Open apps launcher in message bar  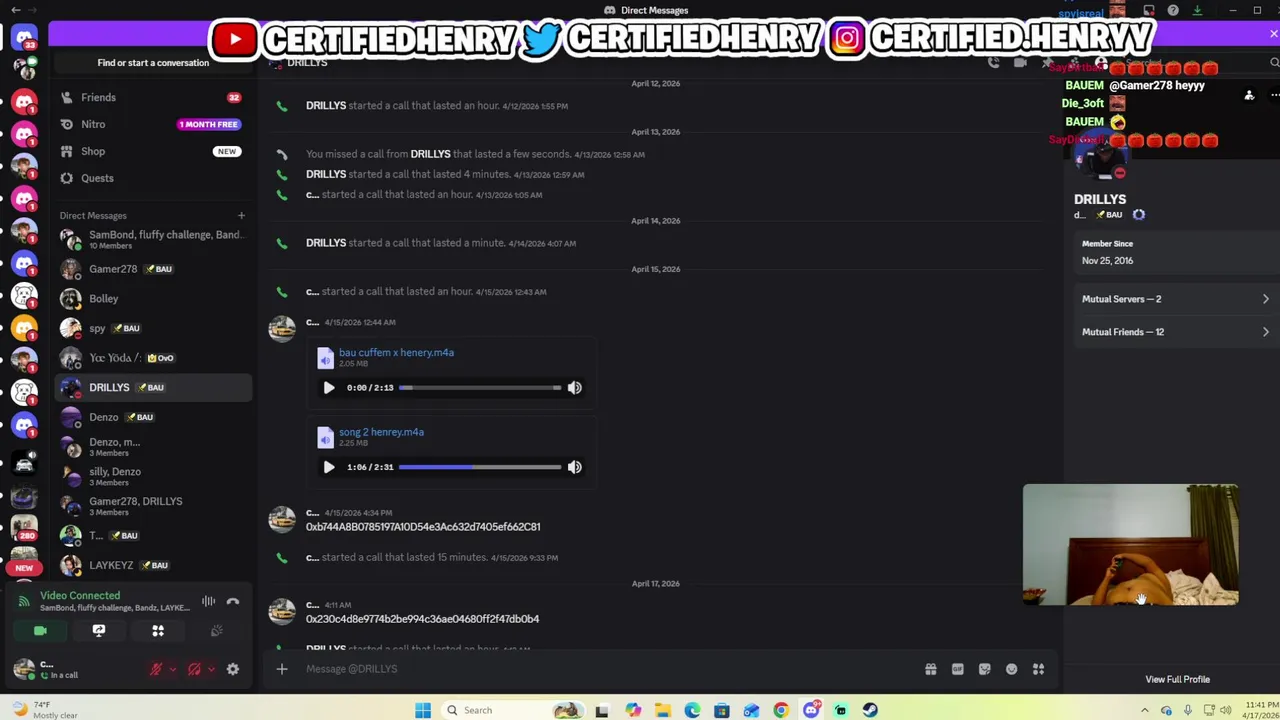tap(1038, 669)
